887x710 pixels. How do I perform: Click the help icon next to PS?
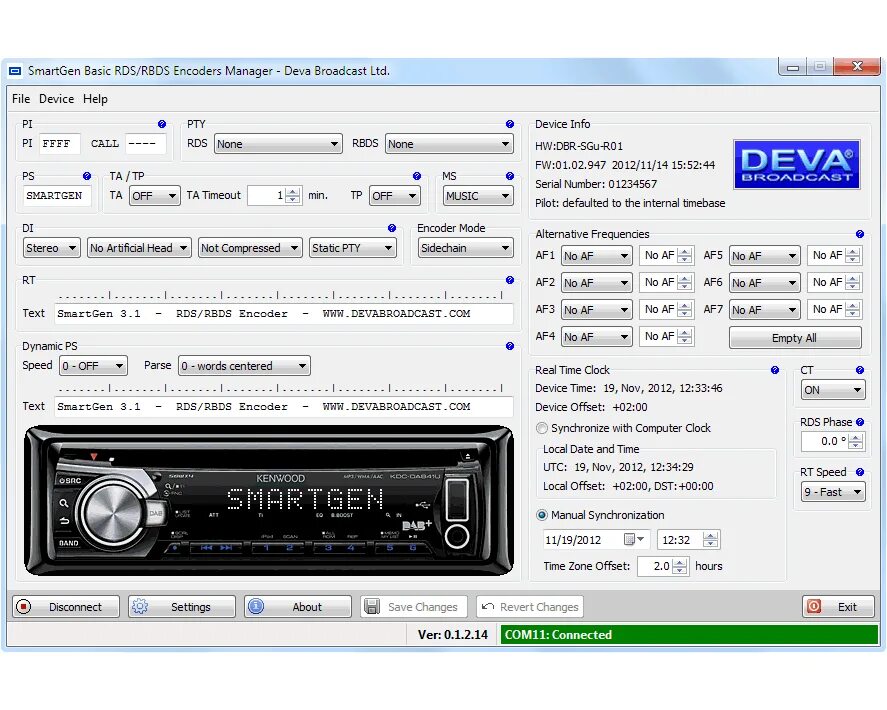87,176
